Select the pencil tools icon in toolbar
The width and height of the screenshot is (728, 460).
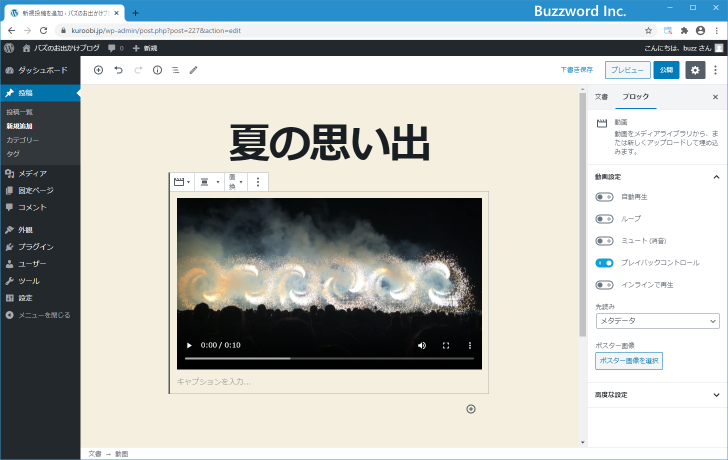tap(194, 70)
